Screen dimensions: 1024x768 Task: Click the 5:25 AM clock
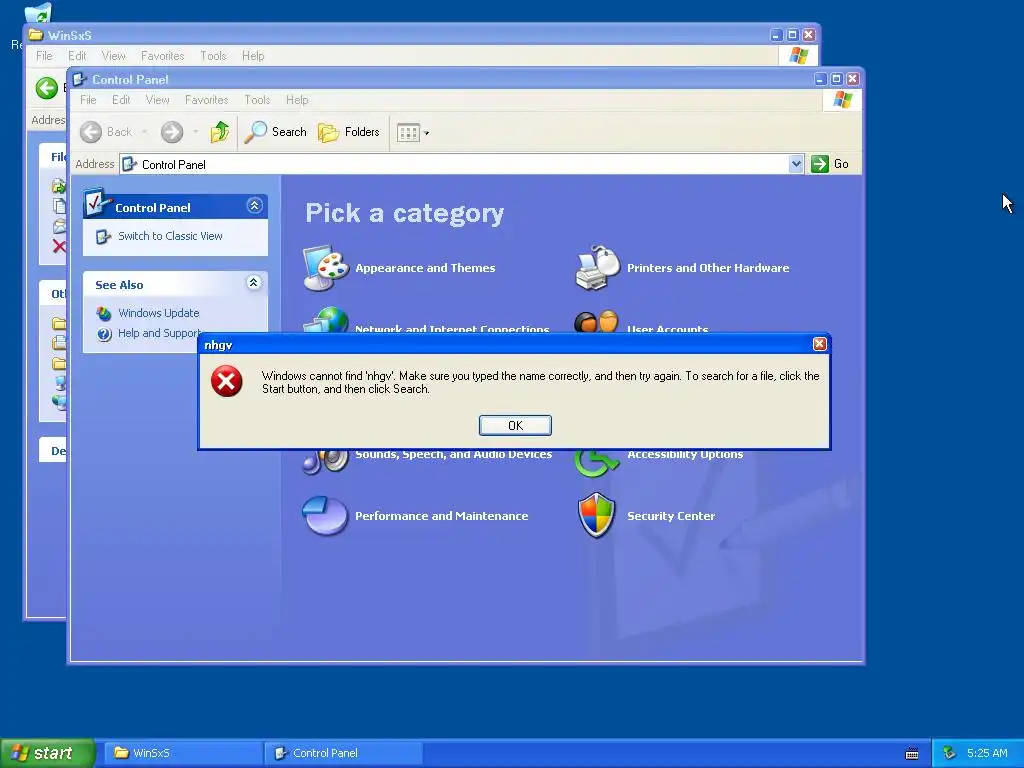pyautogui.click(x=987, y=753)
